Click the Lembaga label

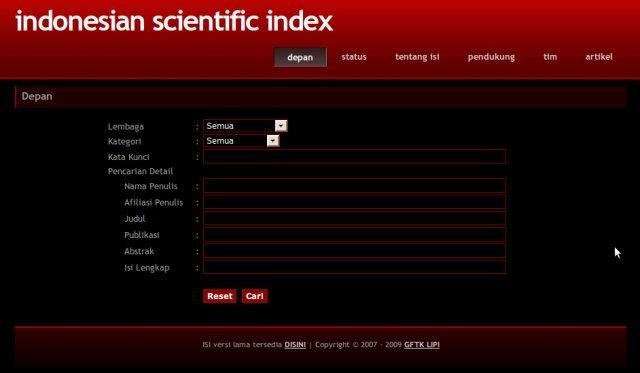click(x=126, y=127)
